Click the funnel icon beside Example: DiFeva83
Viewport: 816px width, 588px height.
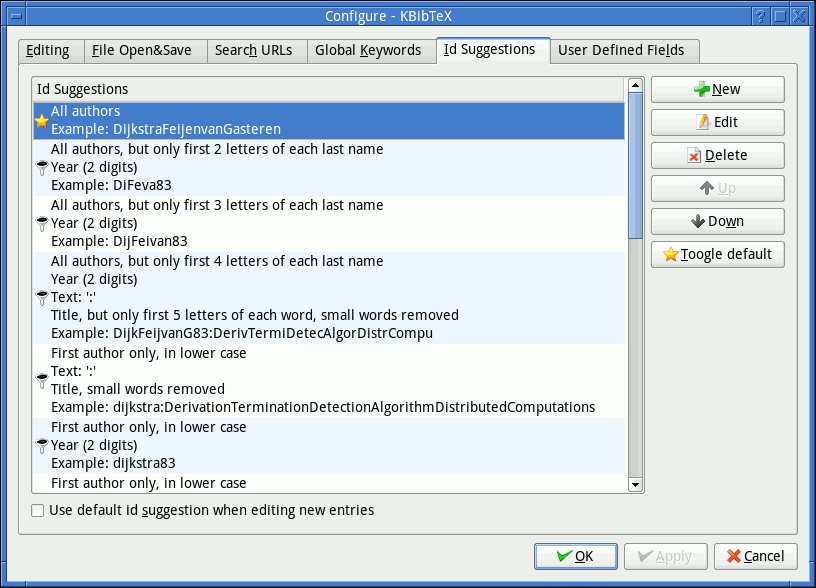pyautogui.click(x=42, y=168)
